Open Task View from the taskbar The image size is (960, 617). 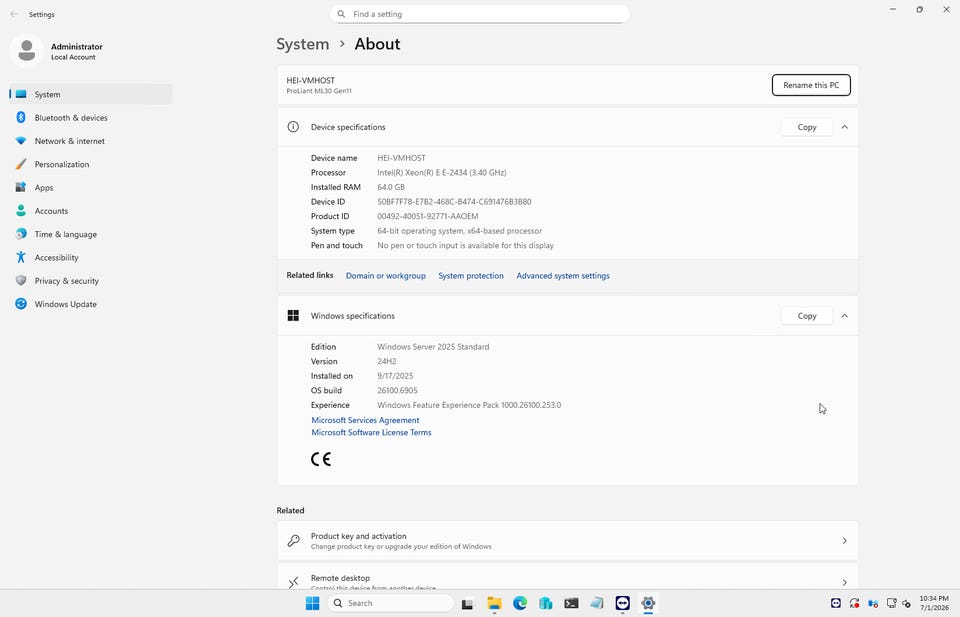(468, 604)
